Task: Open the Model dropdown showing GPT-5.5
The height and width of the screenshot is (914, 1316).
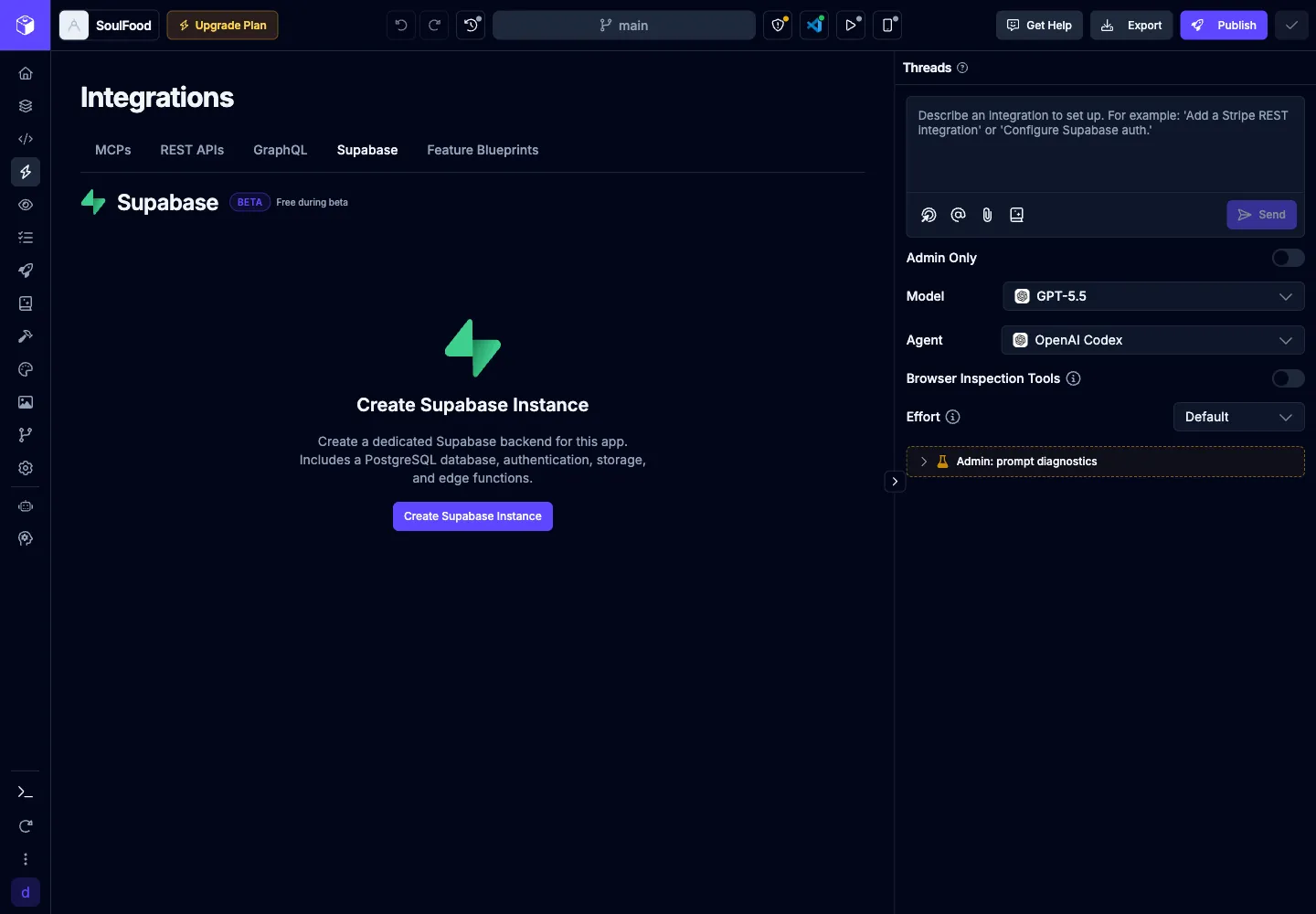Action: coord(1153,296)
